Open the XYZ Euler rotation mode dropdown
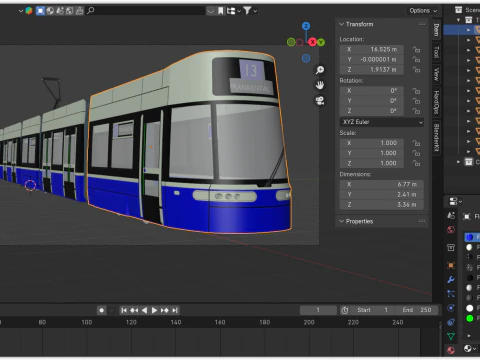Image resolution: width=480 pixels, height=360 pixels. point(382,122)
